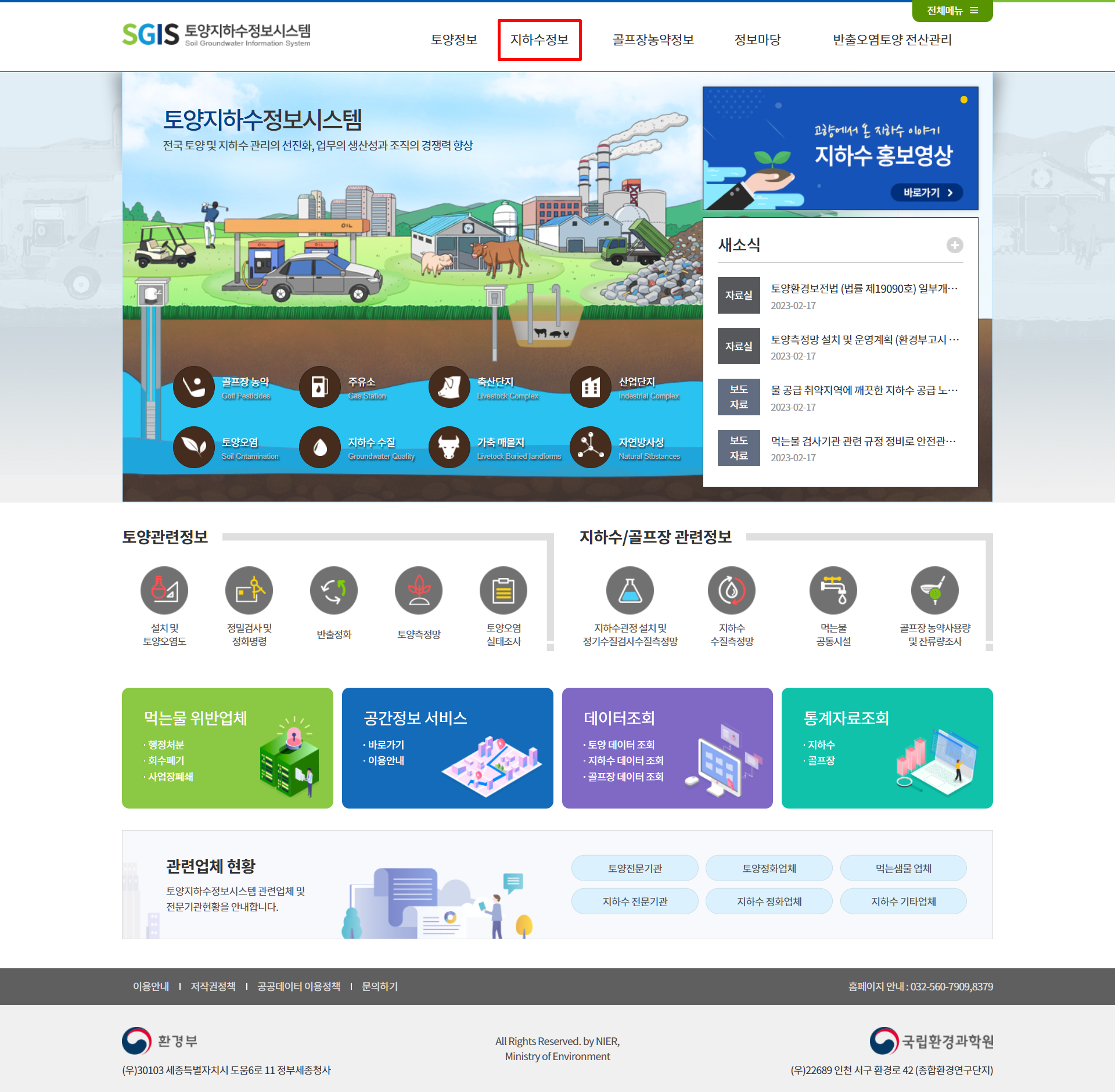This screenshot has height=1092, width=1115.
Task: Open the 지하수정보 menu tab
Action: (x=539, y=39)
